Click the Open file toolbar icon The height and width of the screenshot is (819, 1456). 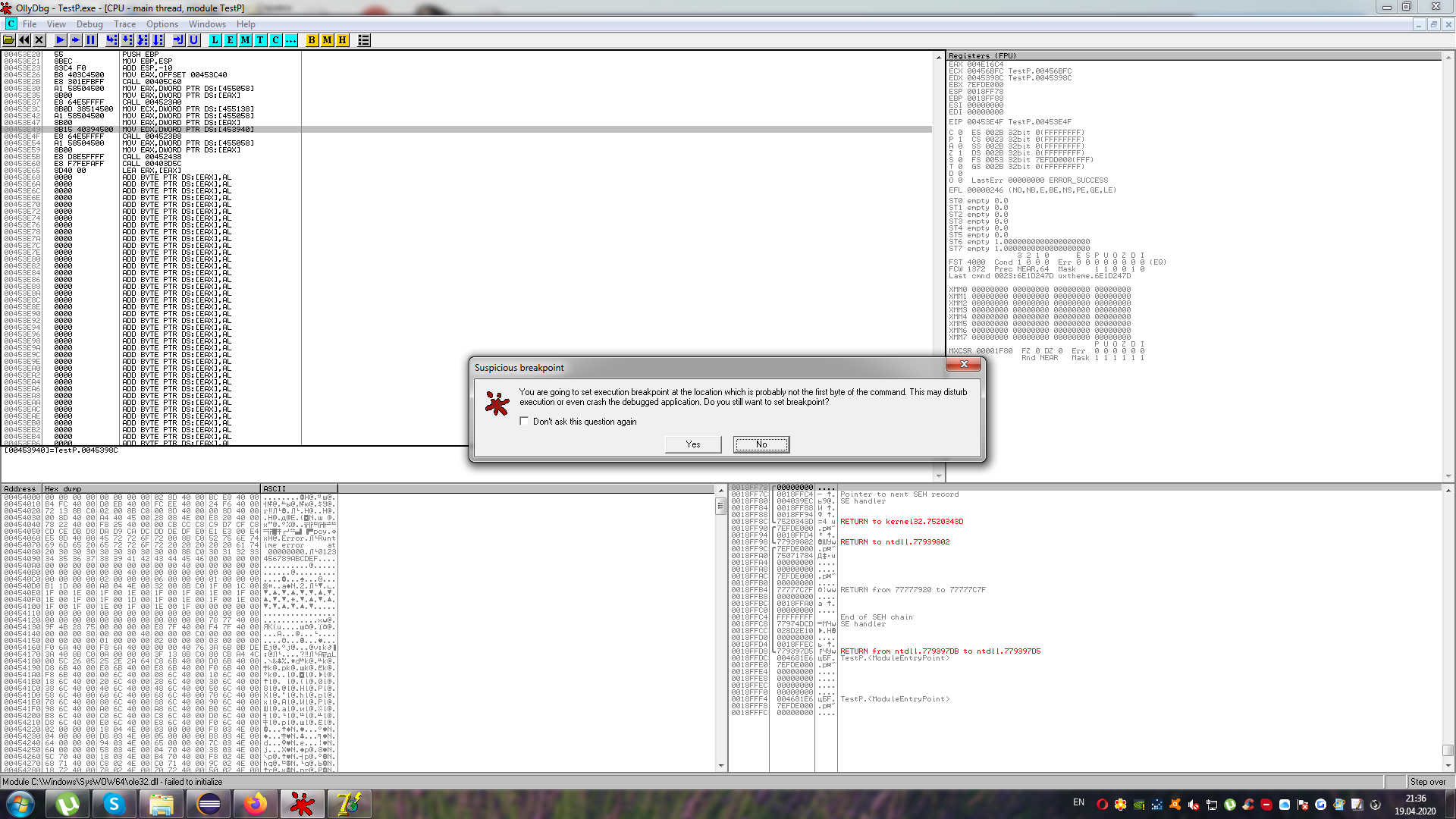pyautogui.click(x=9, y=40)
